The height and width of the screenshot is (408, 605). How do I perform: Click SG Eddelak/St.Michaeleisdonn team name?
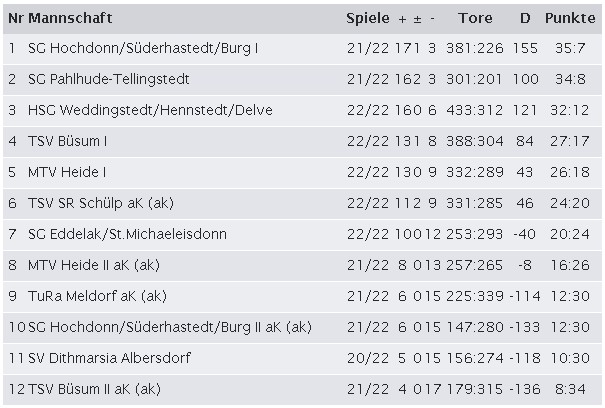pos(127,234)
